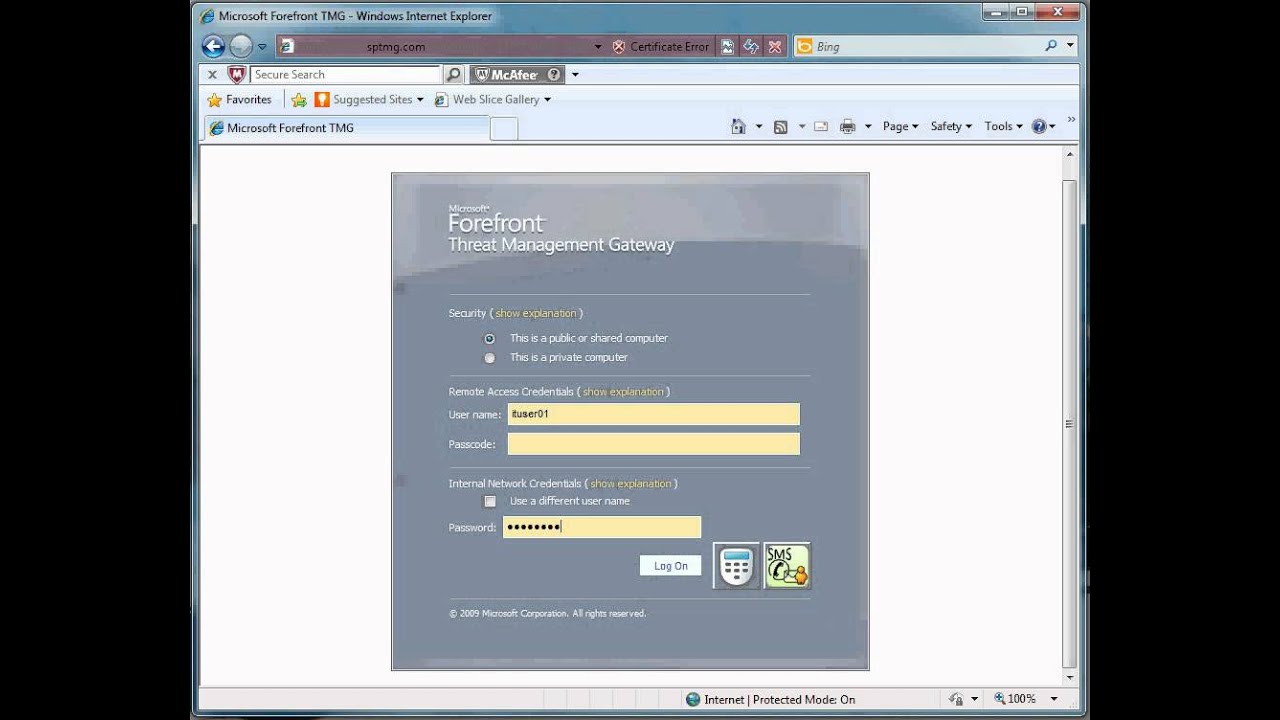Check Use a different user name
Screen dimensions: 1280x720
[x=490, y=501]
